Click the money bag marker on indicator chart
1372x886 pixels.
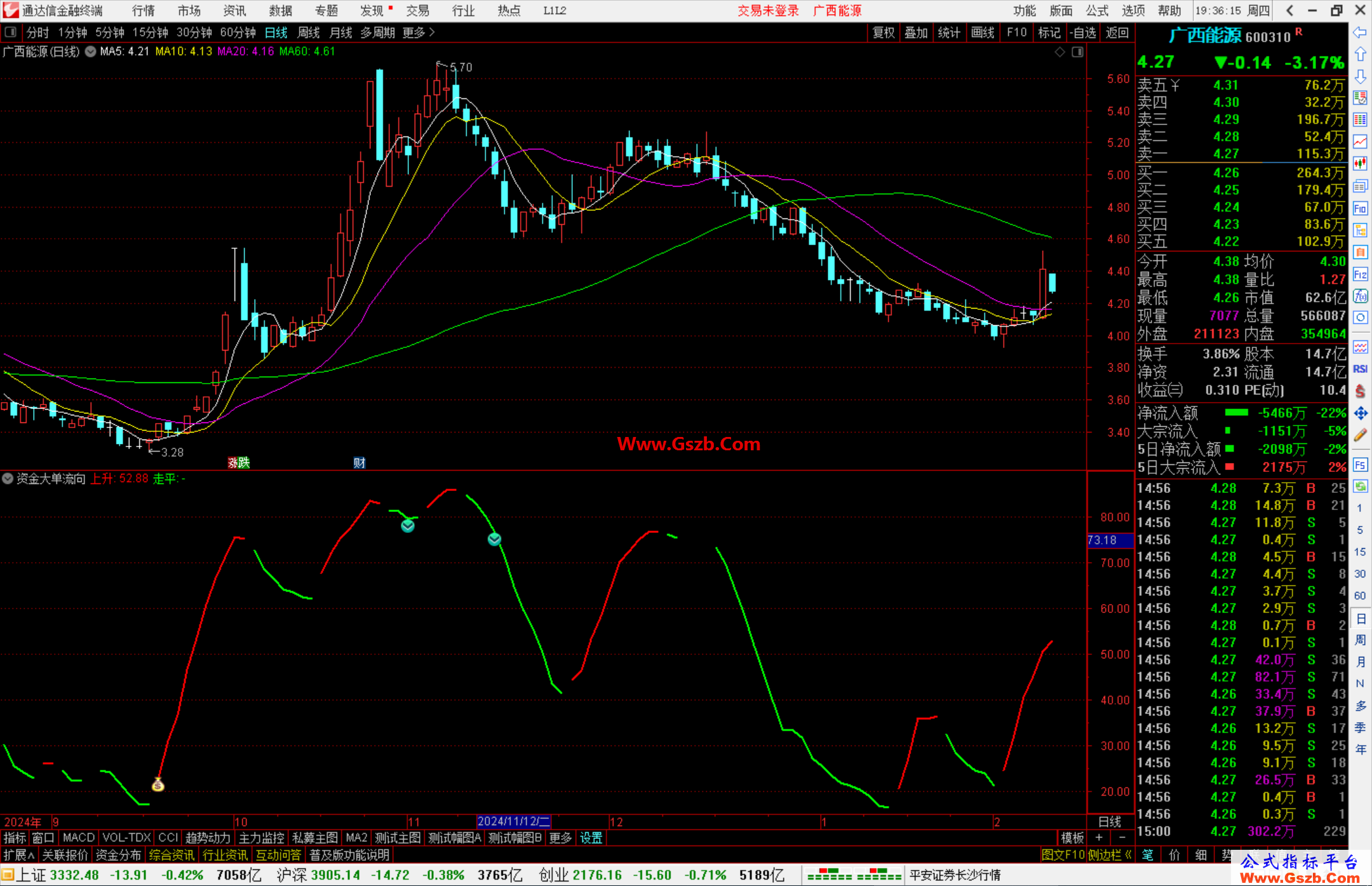click(x=158, y=785)
